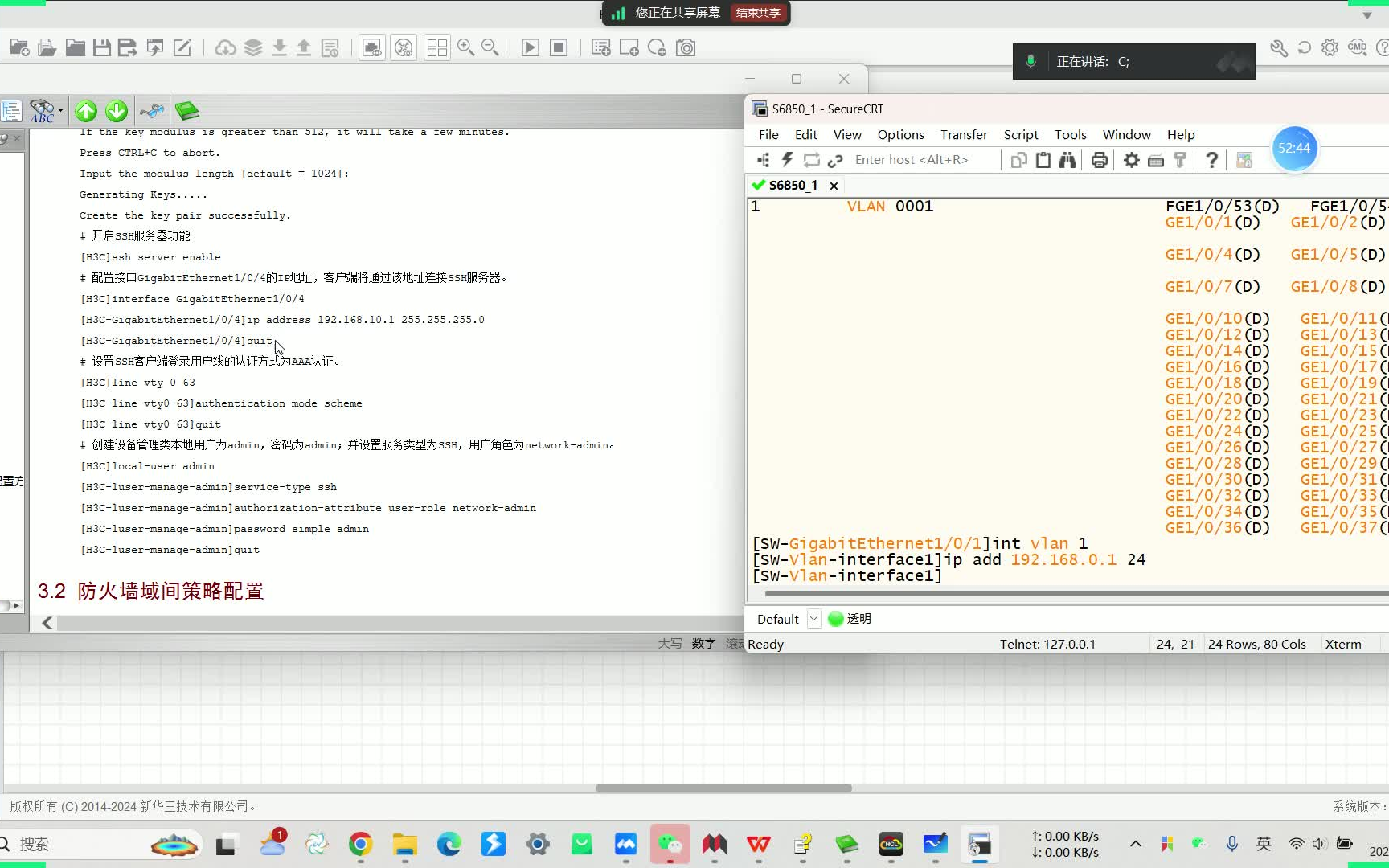This screenshot has width=1389, height=868.
Task: Stop all devices with the stop icon
Action: (x=559, y=48)
